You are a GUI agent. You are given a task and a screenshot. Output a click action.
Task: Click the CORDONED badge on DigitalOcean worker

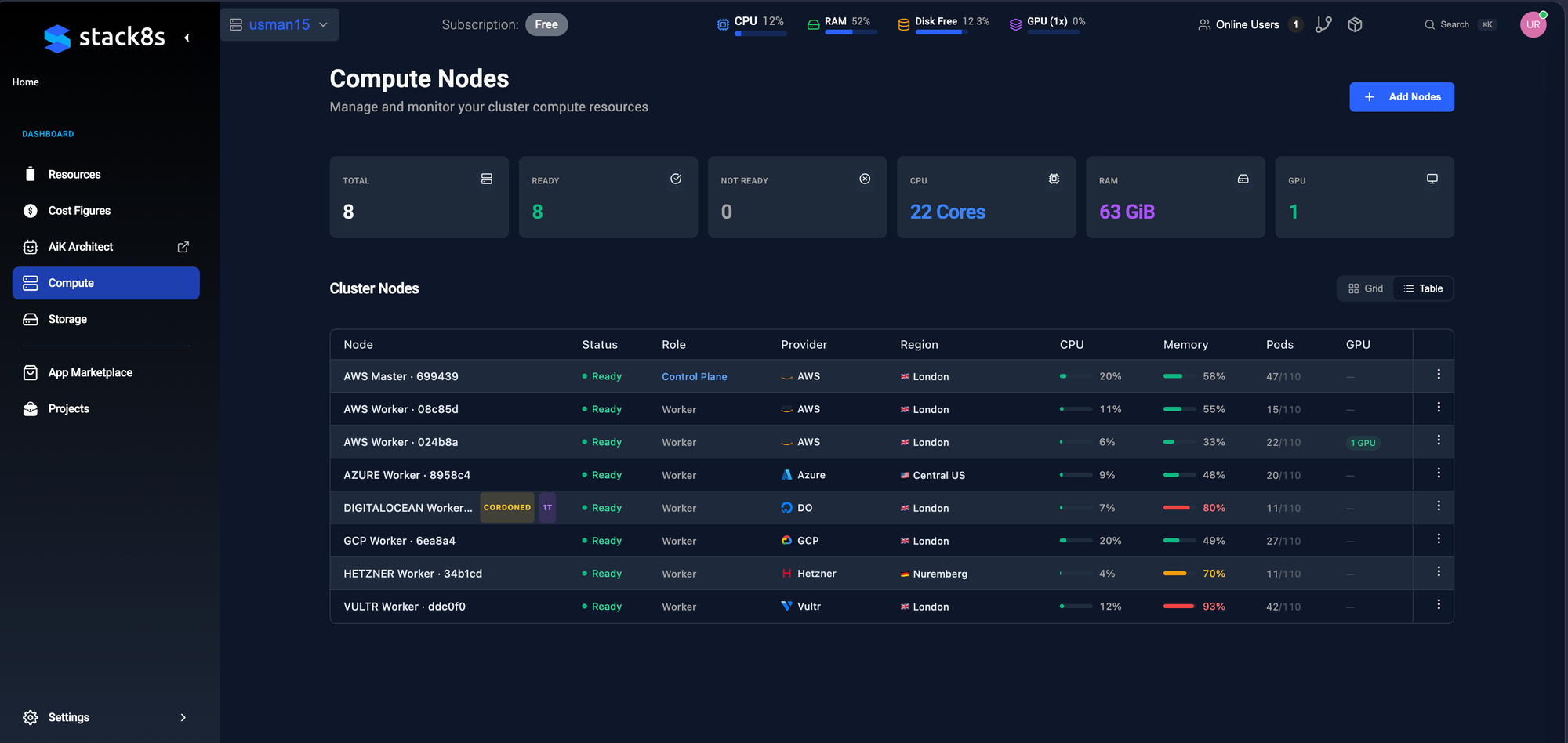click(507, 508)
